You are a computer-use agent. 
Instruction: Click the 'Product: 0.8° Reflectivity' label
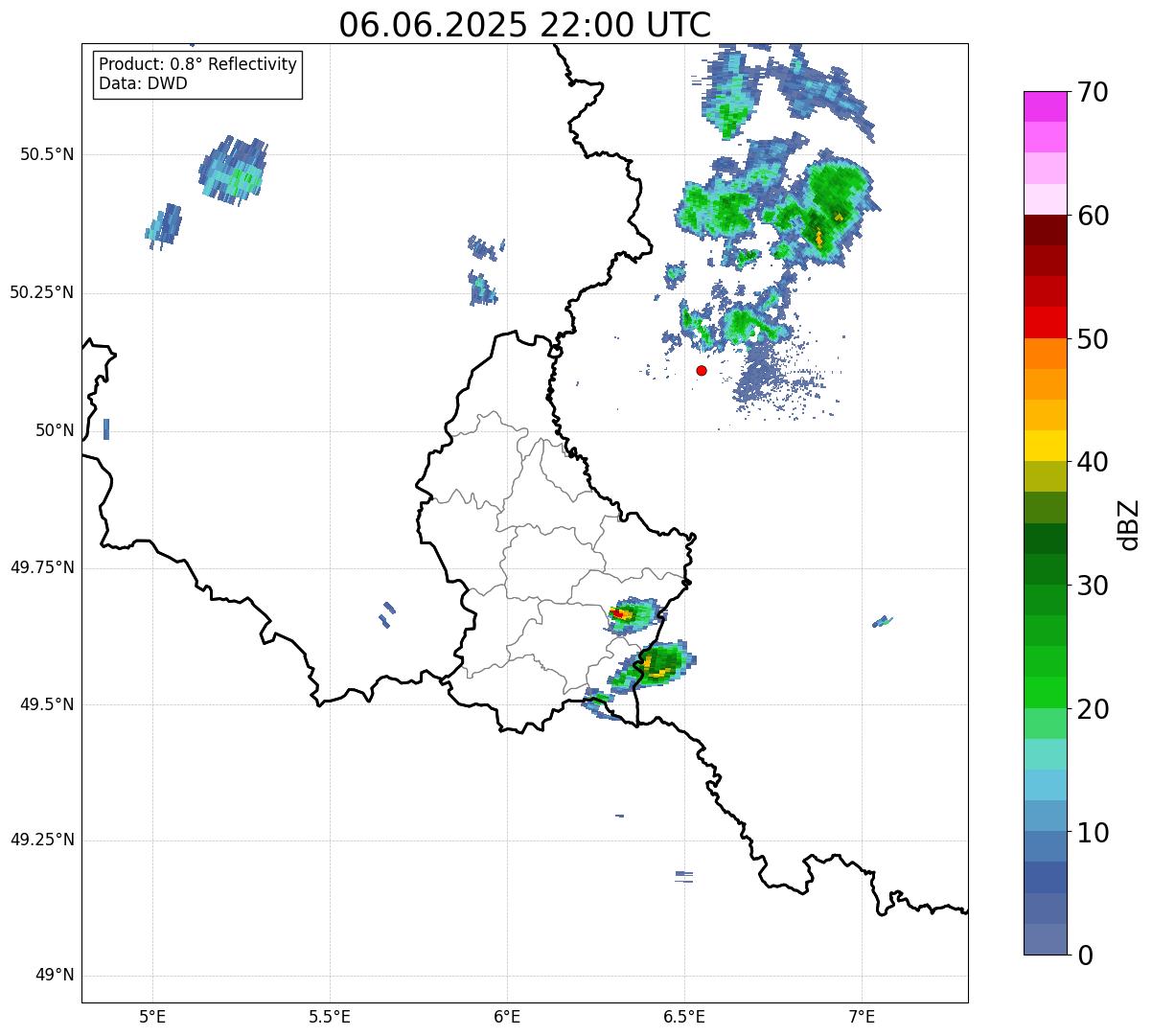click(198, 64)
